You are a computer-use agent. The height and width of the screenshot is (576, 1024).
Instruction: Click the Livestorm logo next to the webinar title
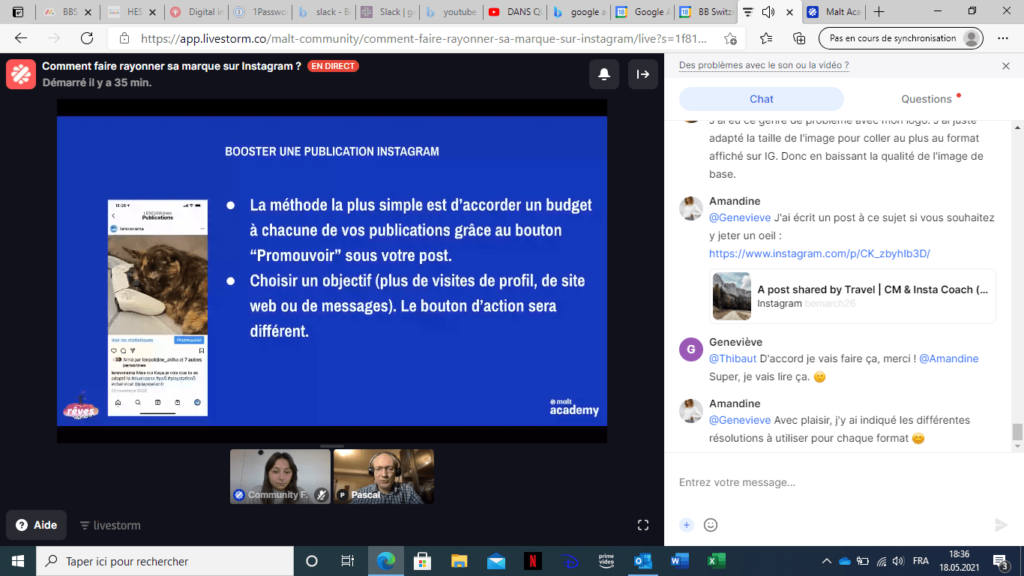point(20,74)
